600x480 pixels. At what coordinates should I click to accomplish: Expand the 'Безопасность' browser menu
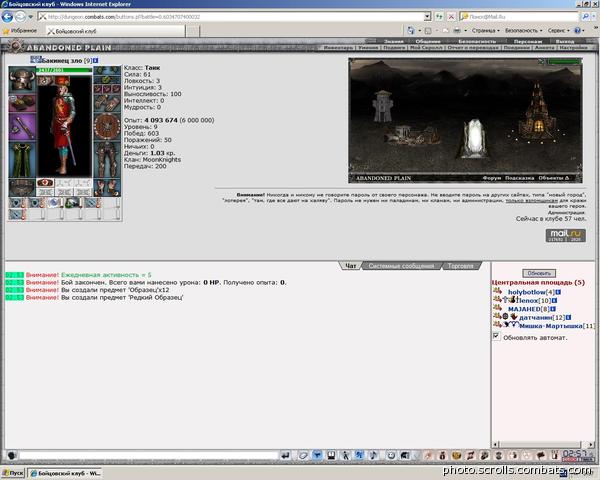523,30
